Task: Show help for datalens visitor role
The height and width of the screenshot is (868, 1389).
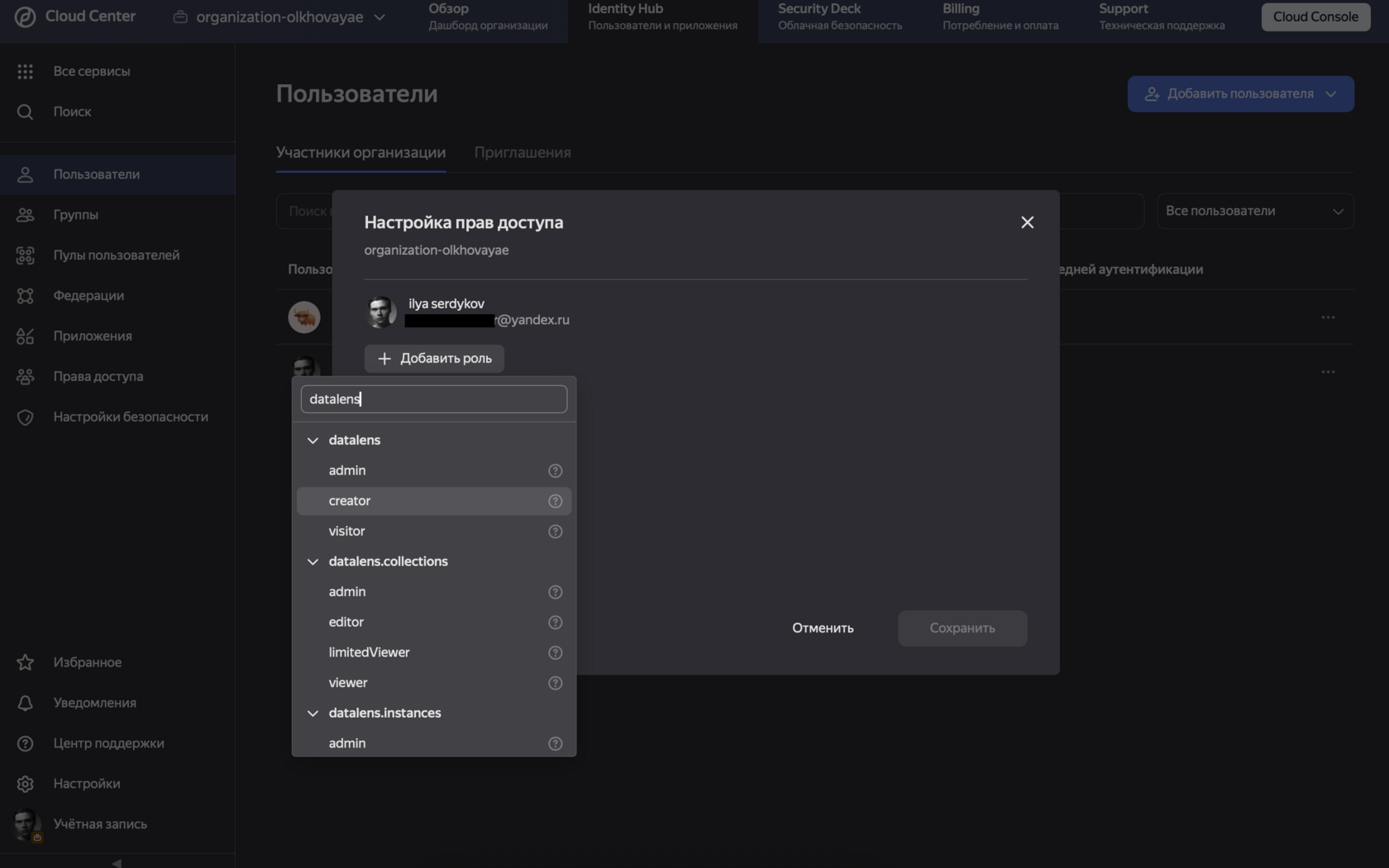Action: (556, 532)
